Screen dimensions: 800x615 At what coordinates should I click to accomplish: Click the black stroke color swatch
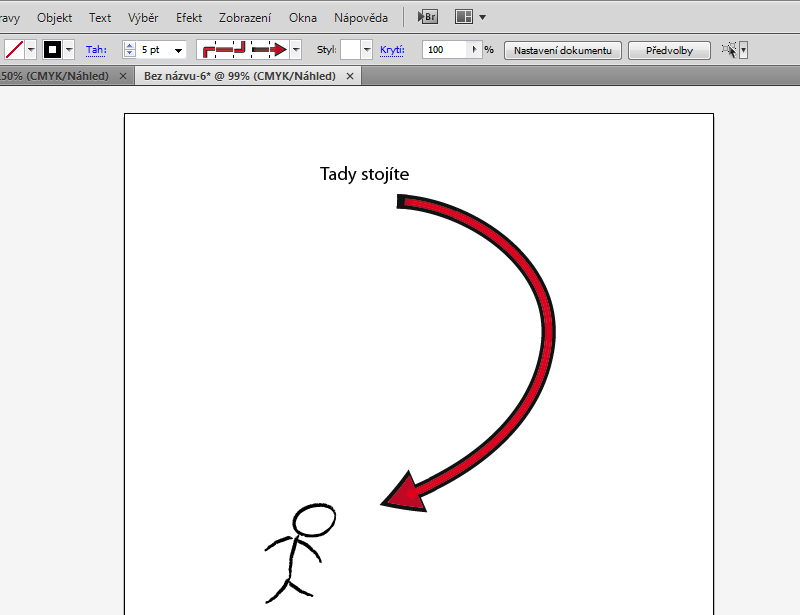[x=52, y=49]
